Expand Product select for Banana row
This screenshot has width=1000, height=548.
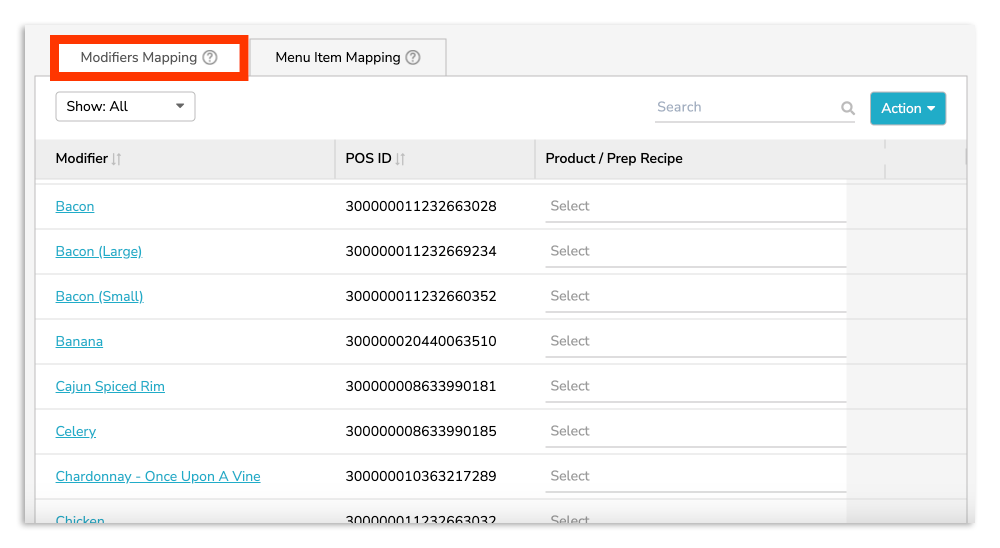click(695, 342)
